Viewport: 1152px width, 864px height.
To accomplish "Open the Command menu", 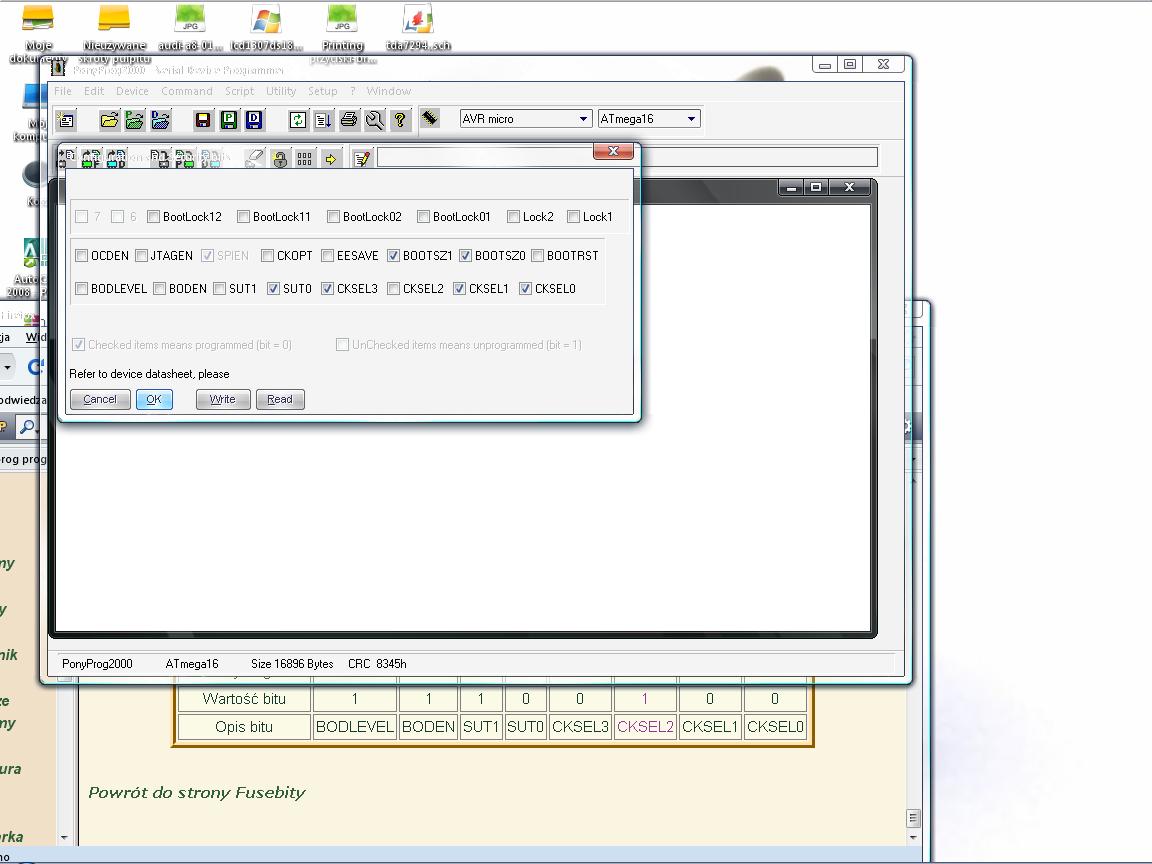I will point(187,91).
